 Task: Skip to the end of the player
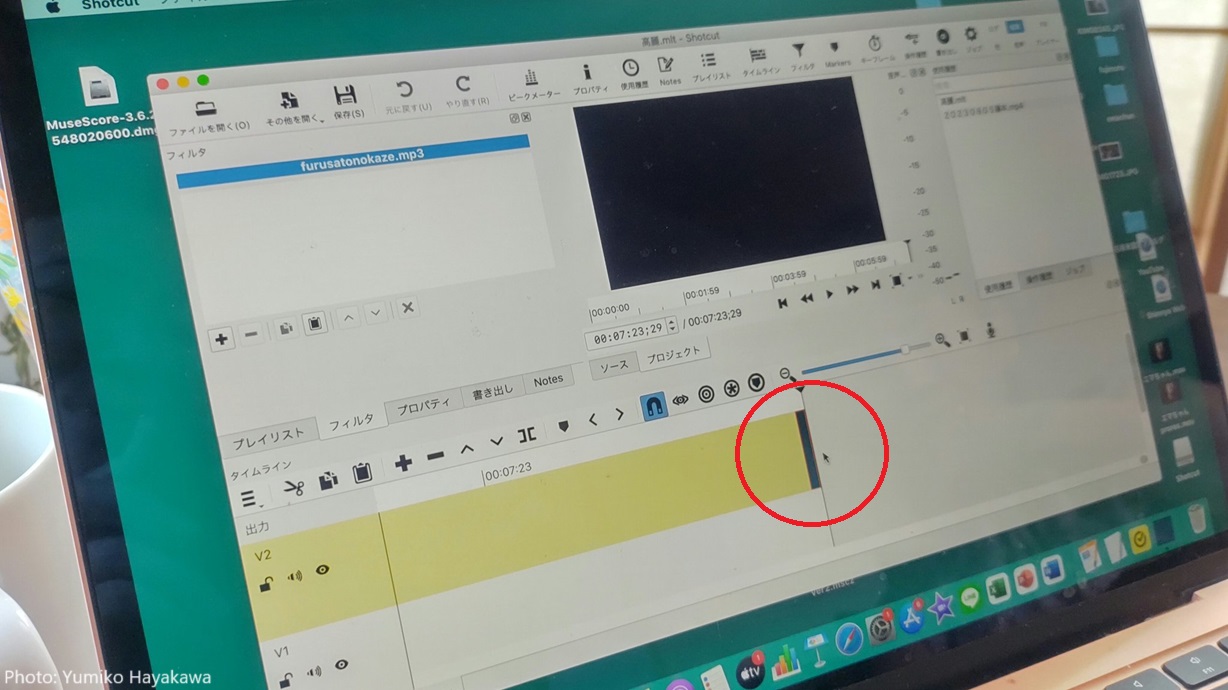point(876,286)
